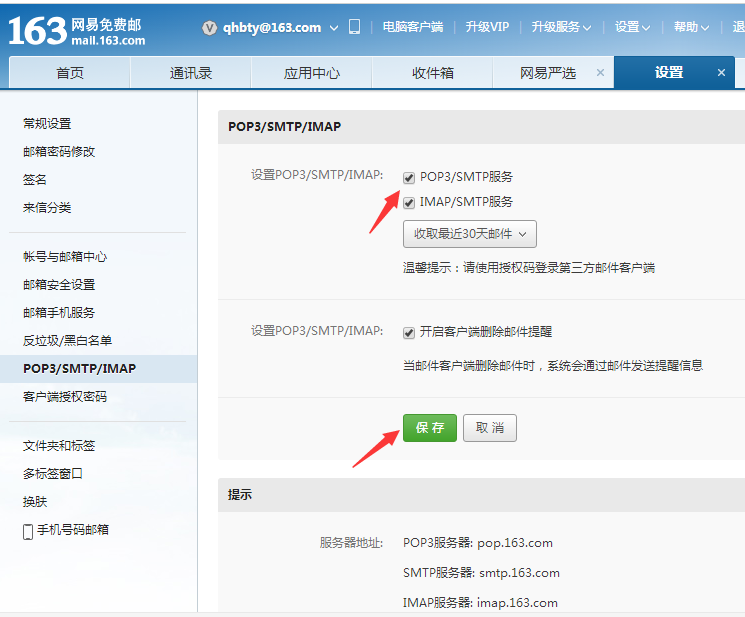Open 反垃圾/黑白名单 settings
The image size is (745, 617).
click(67, 341)
